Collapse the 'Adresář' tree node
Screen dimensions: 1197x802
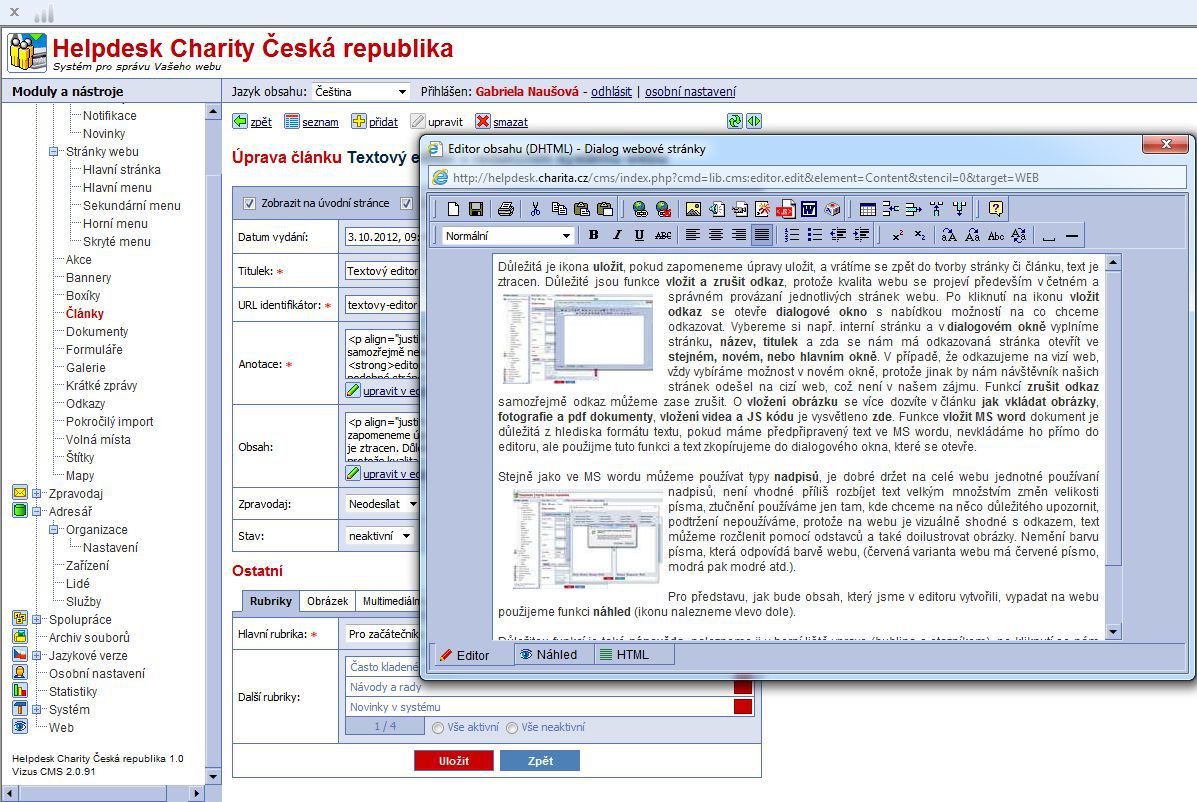tap(37, 511)
